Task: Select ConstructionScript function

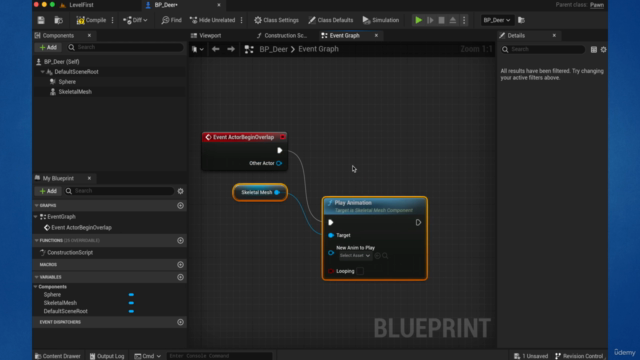Action: pos(70,253)
